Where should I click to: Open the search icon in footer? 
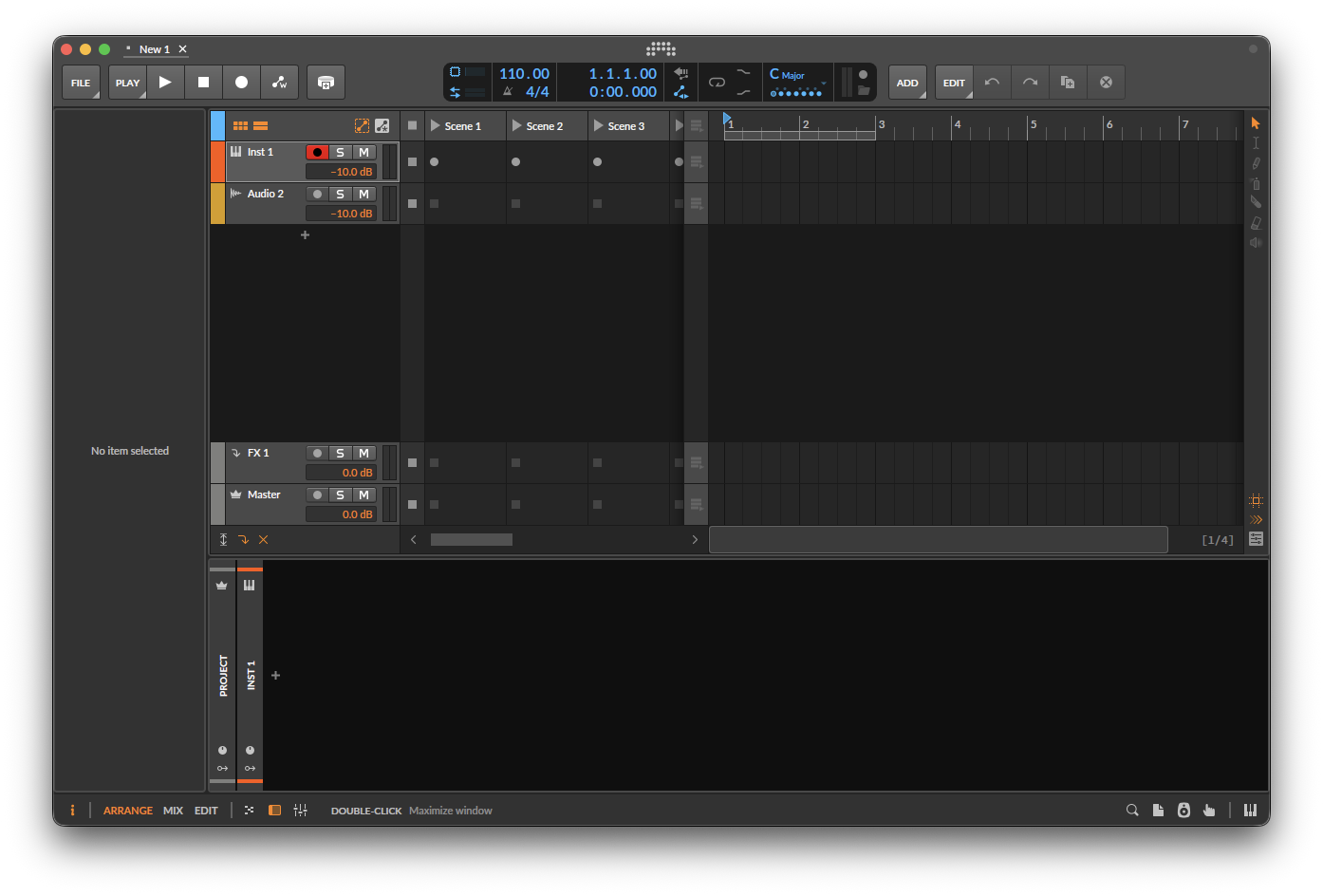pos(1132,811)
